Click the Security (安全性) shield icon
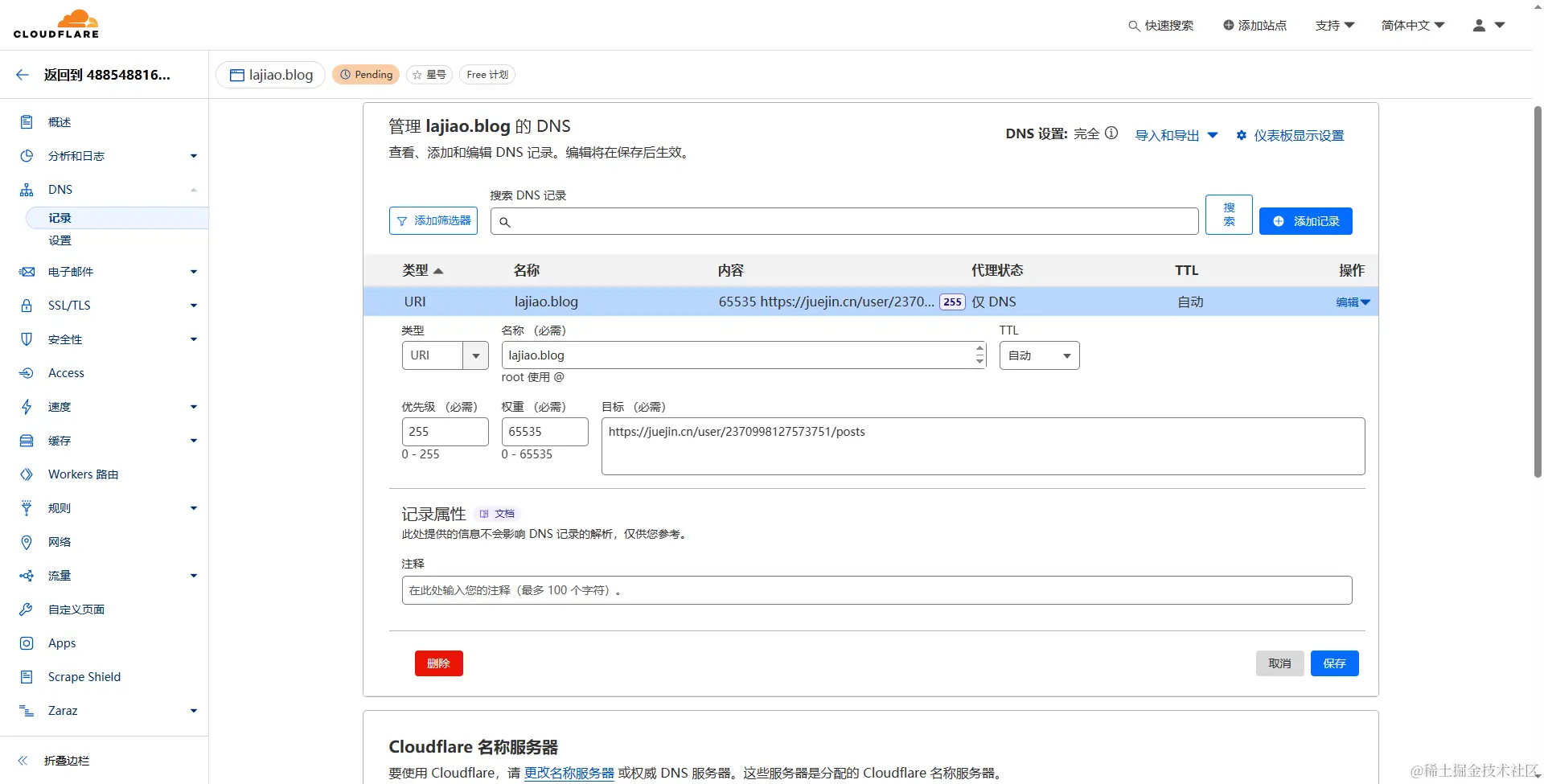The width and height of the screenshot is (1544, 784). click(x=27, y=339)
